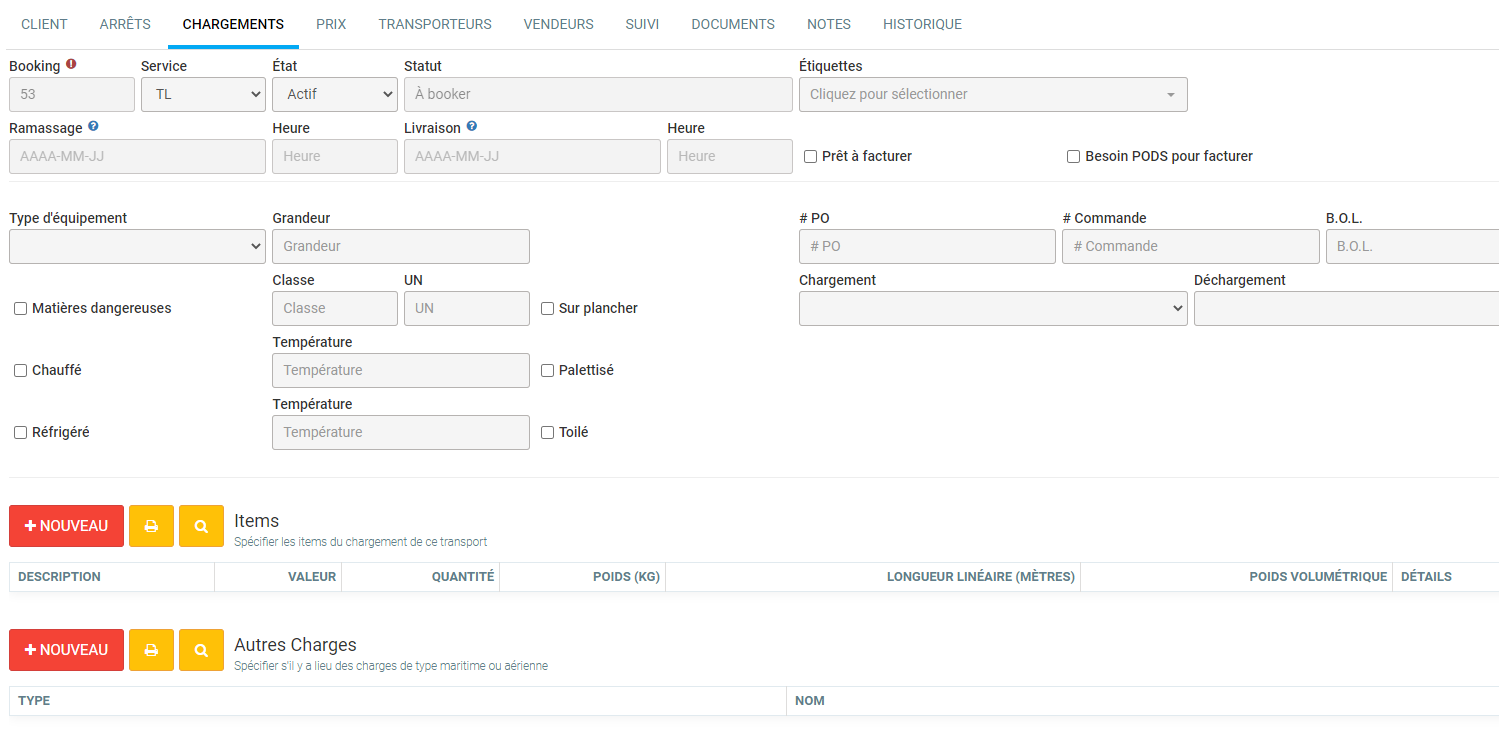
Task: Enable the Matières dangereuses checkbox
Action: click(21, 309)
